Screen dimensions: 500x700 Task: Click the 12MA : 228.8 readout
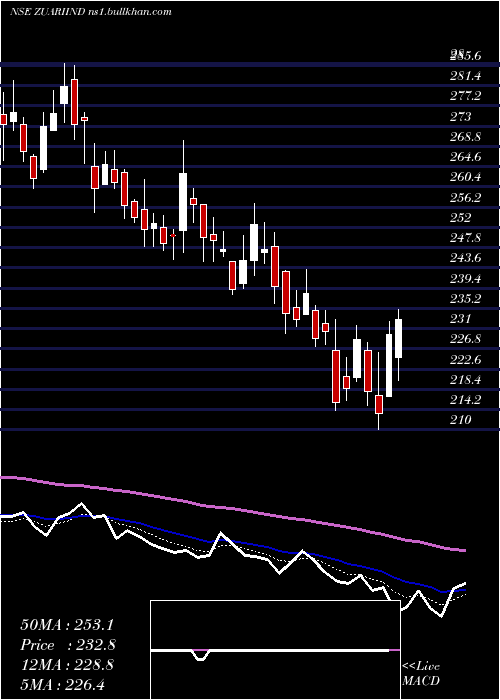coord(67,665)
